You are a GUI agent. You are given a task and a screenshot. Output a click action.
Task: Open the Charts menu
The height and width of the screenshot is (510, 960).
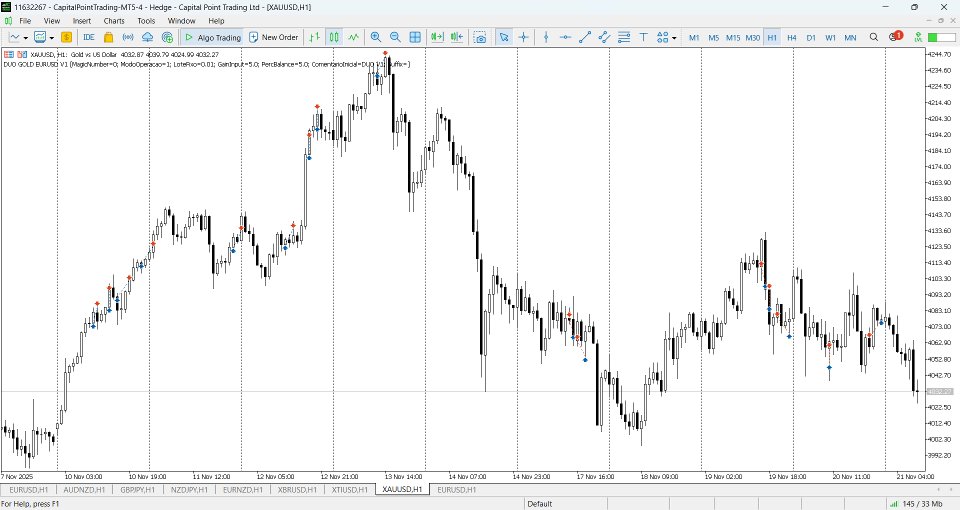114,21
